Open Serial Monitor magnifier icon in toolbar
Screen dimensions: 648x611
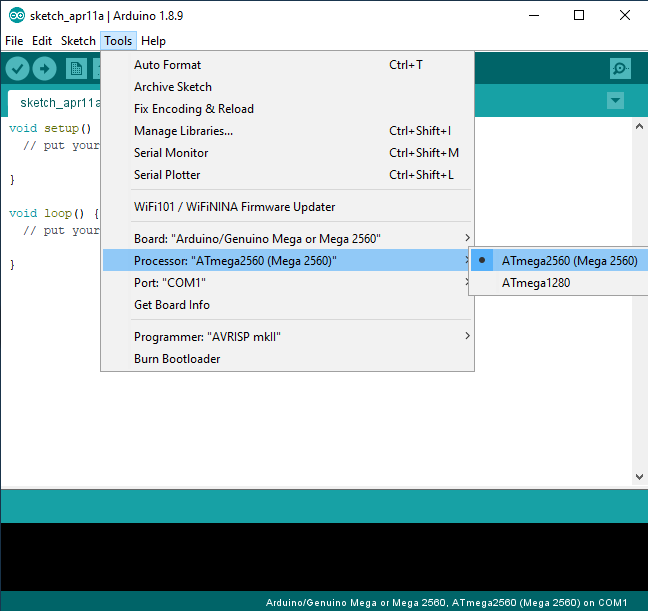620,68
